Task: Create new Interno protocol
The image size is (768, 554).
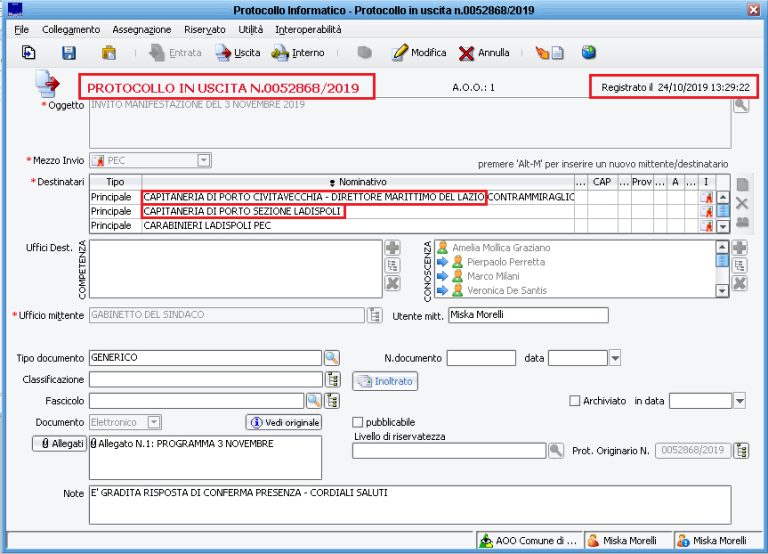Action: (x=298, y=52)
